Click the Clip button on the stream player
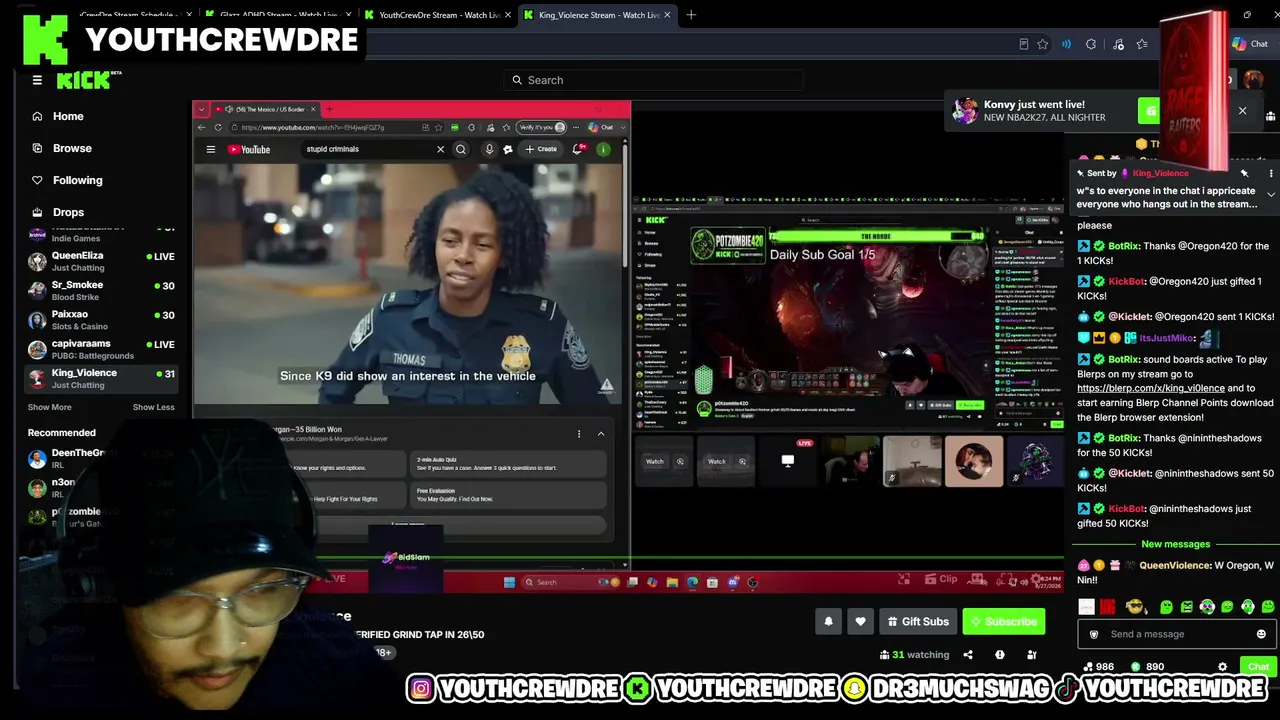 (x=941, y=579)
